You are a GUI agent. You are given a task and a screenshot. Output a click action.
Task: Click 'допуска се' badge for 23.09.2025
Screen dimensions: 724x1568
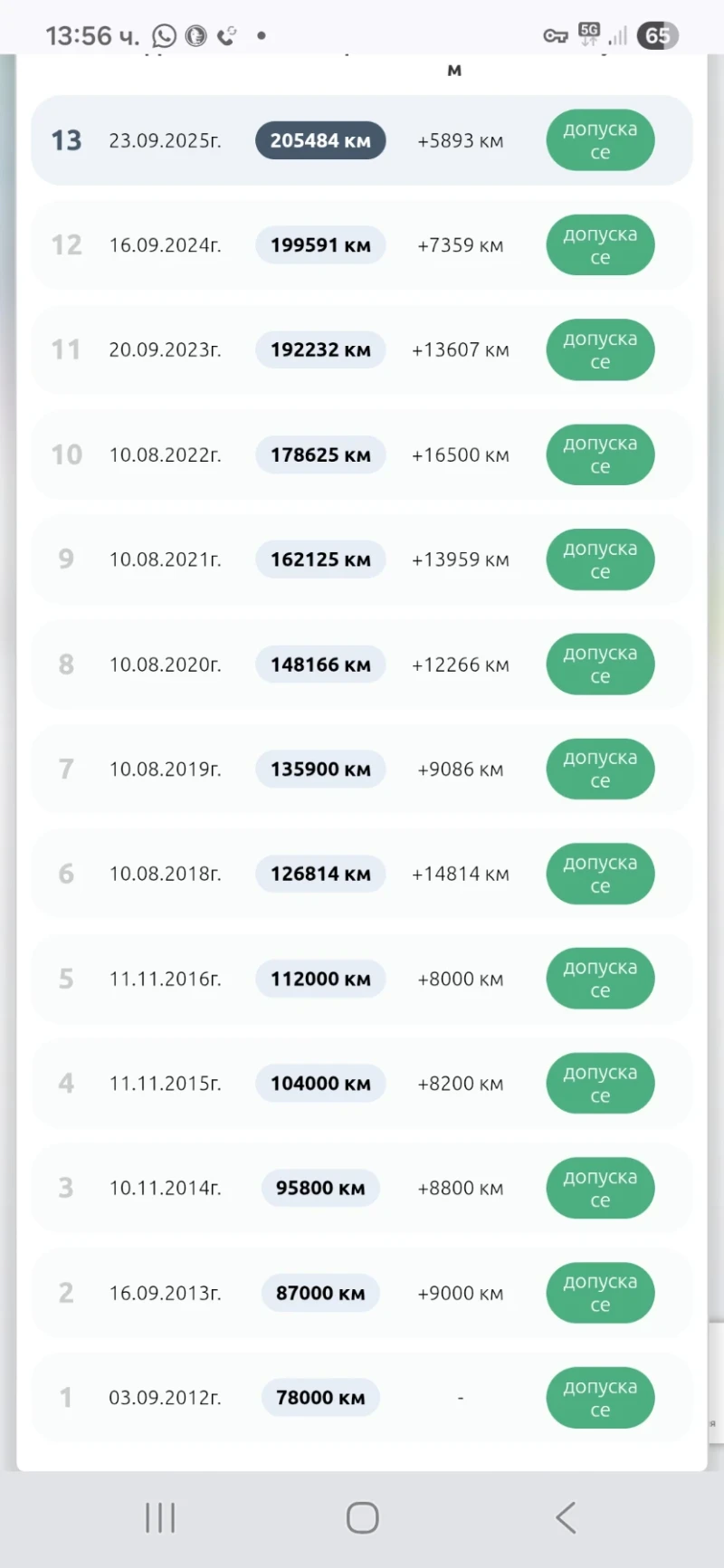tap(600, 140)
